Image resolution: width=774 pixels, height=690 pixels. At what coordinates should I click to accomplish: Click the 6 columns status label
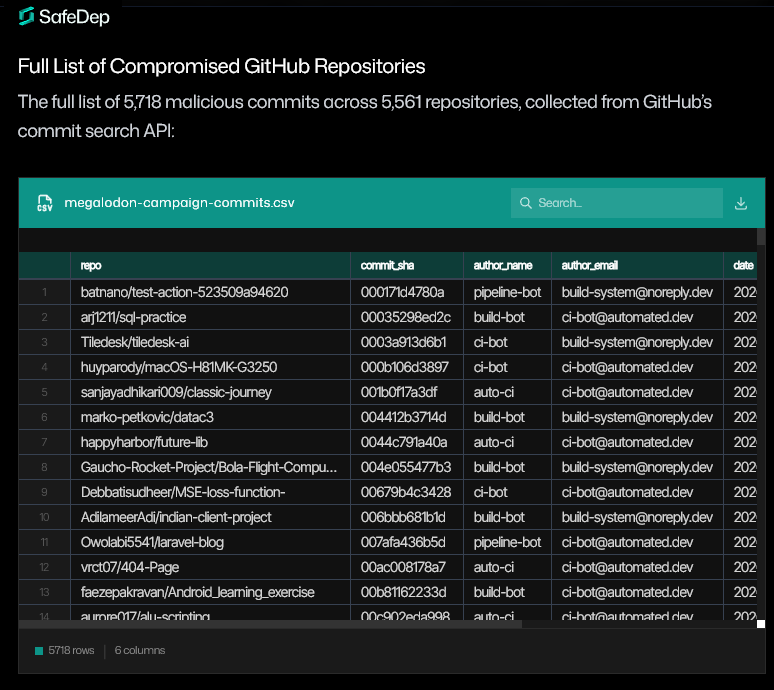140,651
